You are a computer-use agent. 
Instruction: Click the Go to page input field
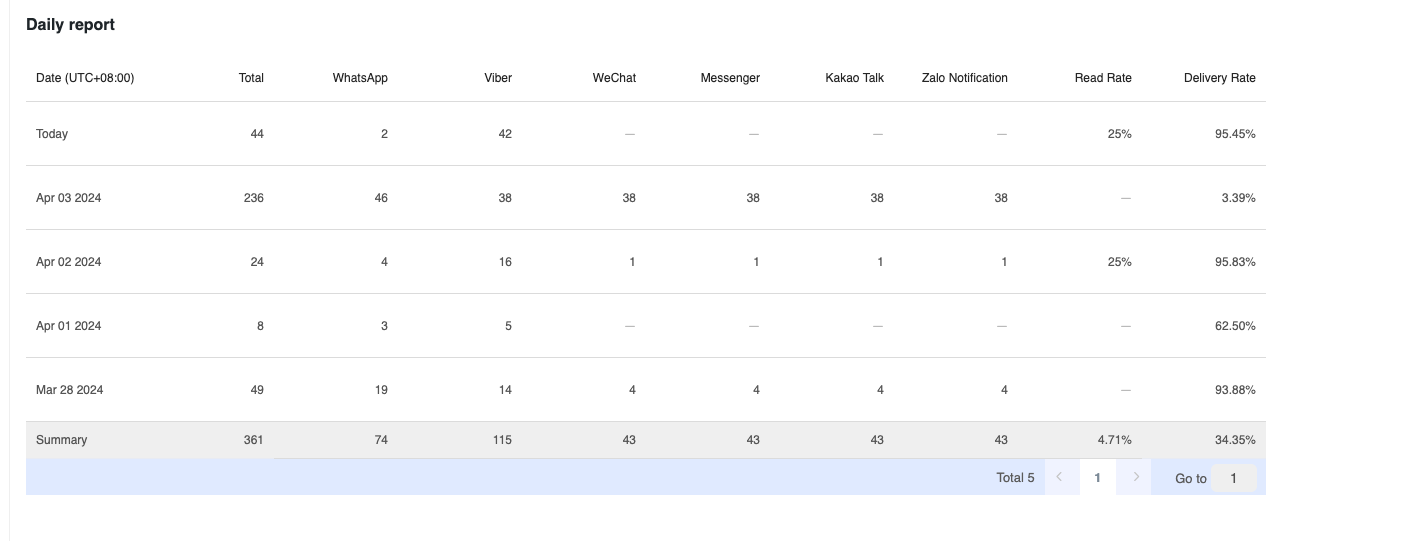pyautogui.click(x=1233, y=478)
